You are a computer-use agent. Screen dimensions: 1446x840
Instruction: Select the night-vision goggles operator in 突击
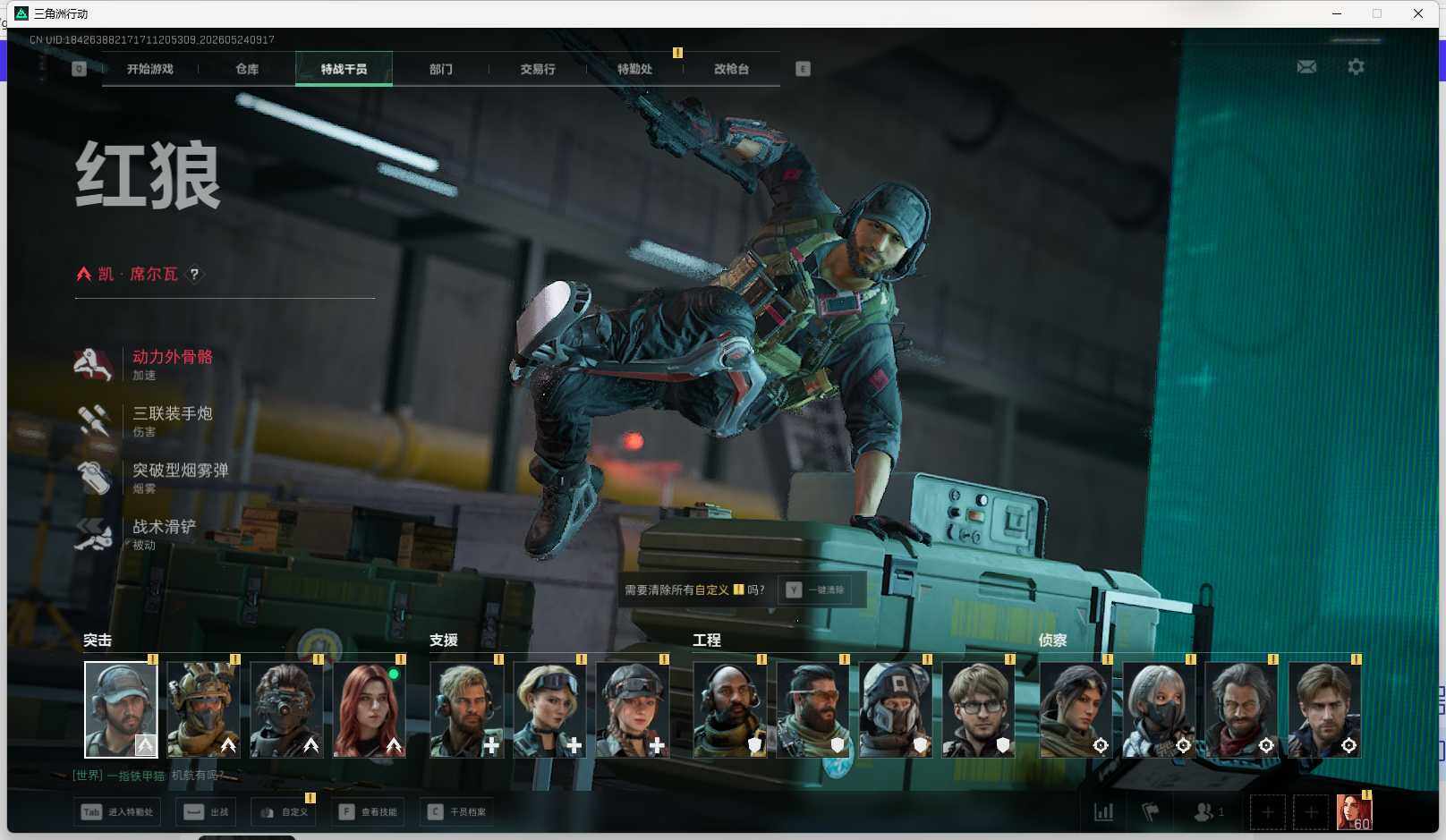pyautogui.click(x=286, y=709)
